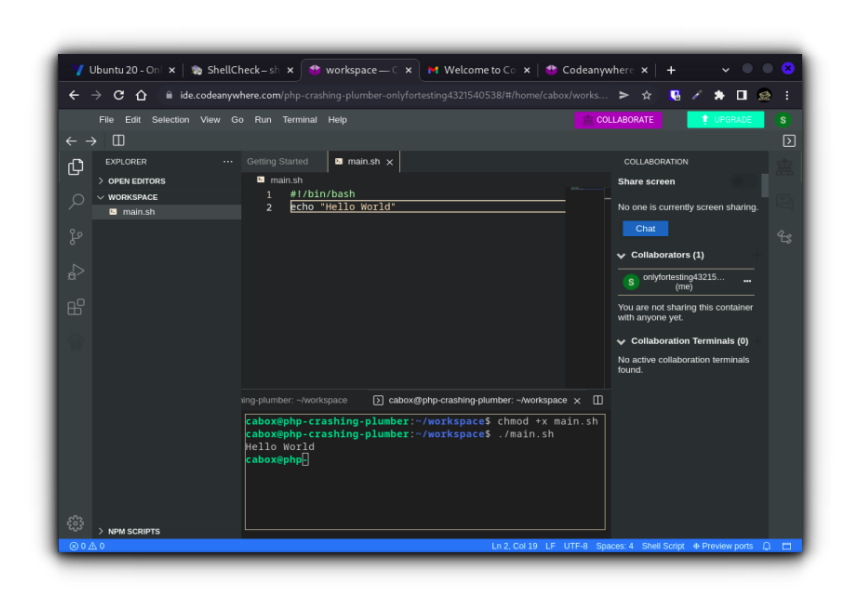The image size is (860, 614).
Task: Click the Chat button
Action: (644, 228)
